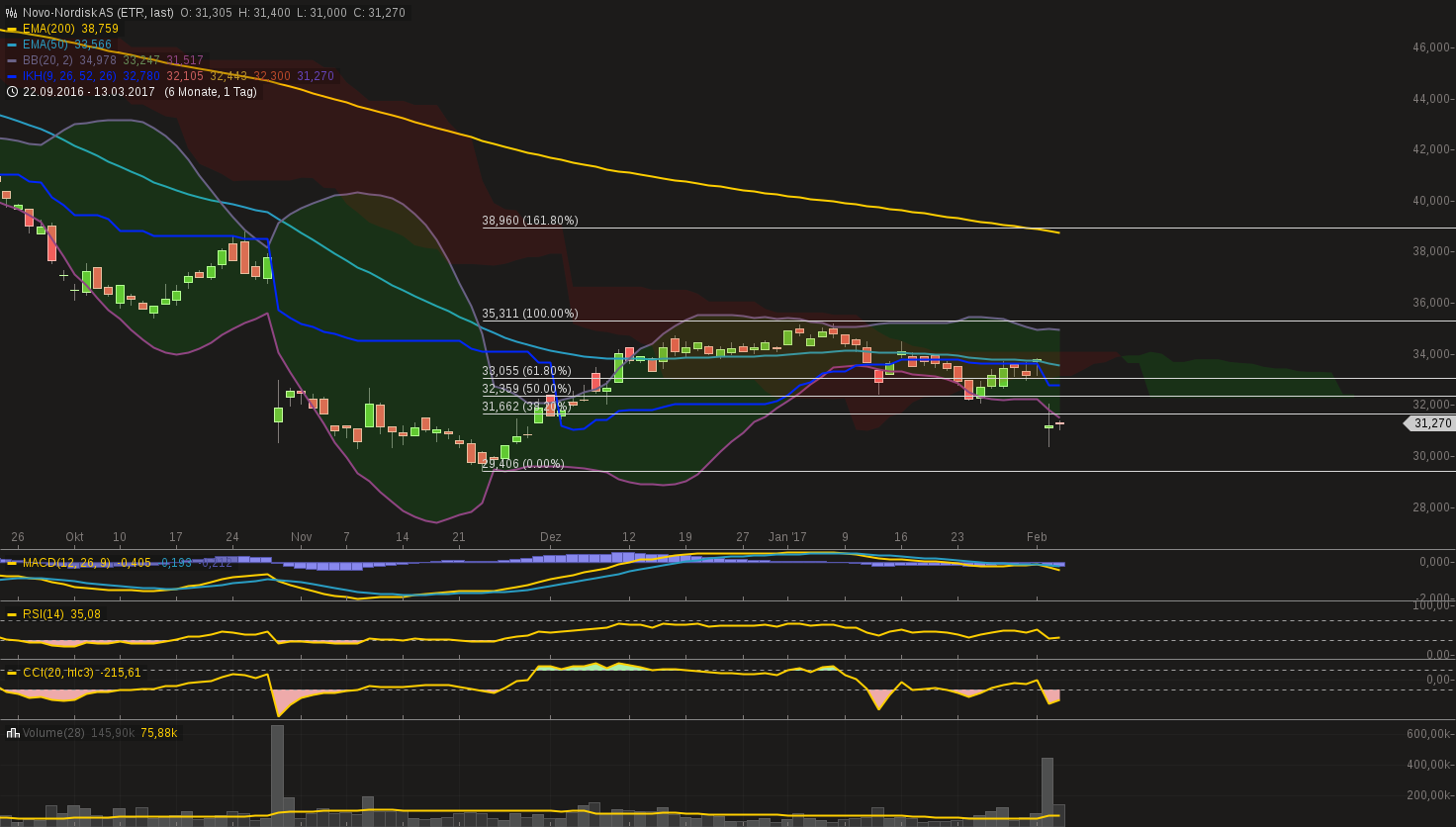Screen dimensions: 1456x827
Task: Open the EMA(200) indicator label
Action: tap(48, 29)
